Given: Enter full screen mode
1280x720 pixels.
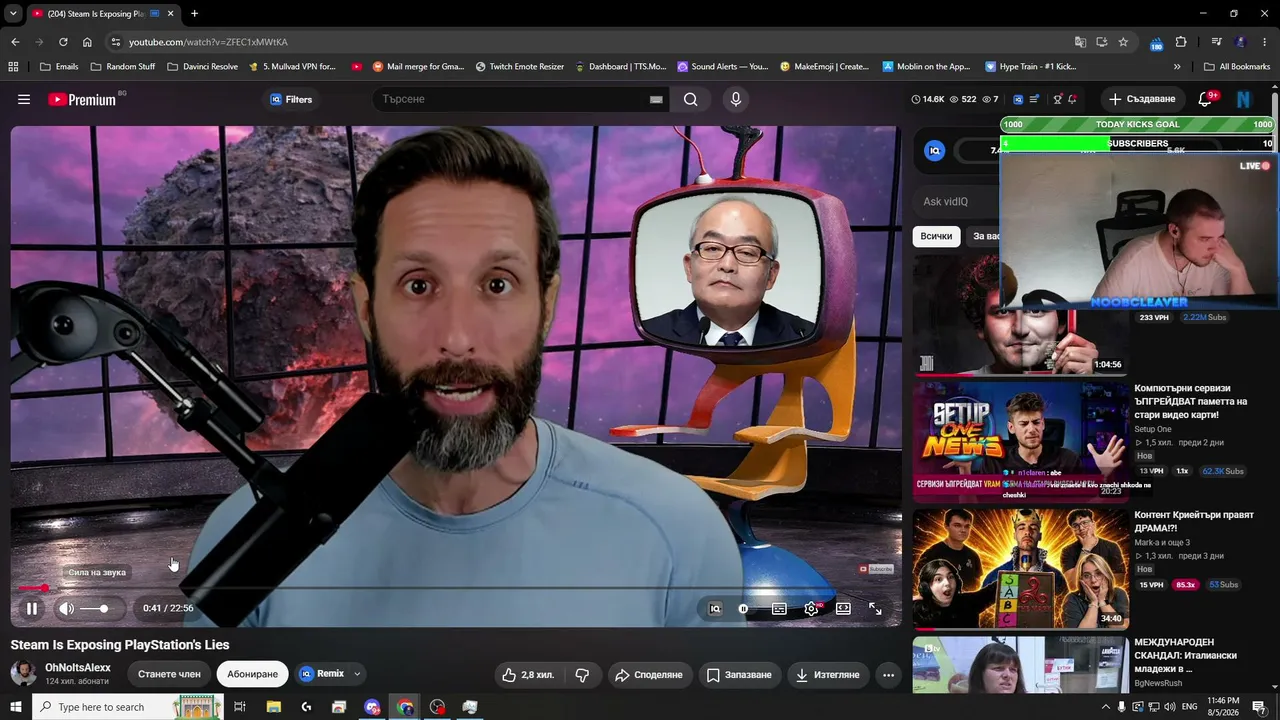Looking at the screenshot, I should coord(875,608).
